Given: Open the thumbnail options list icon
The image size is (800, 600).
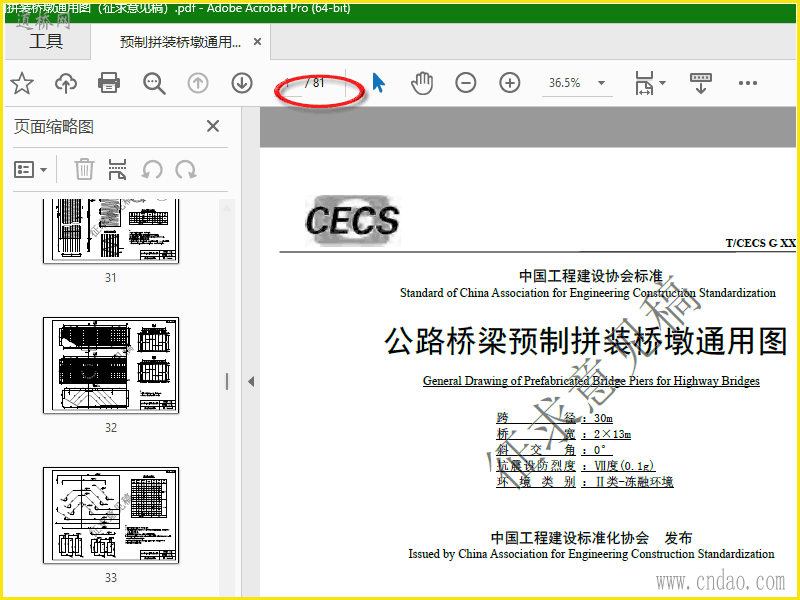Looking at the screenshot, I should point(24,169).
